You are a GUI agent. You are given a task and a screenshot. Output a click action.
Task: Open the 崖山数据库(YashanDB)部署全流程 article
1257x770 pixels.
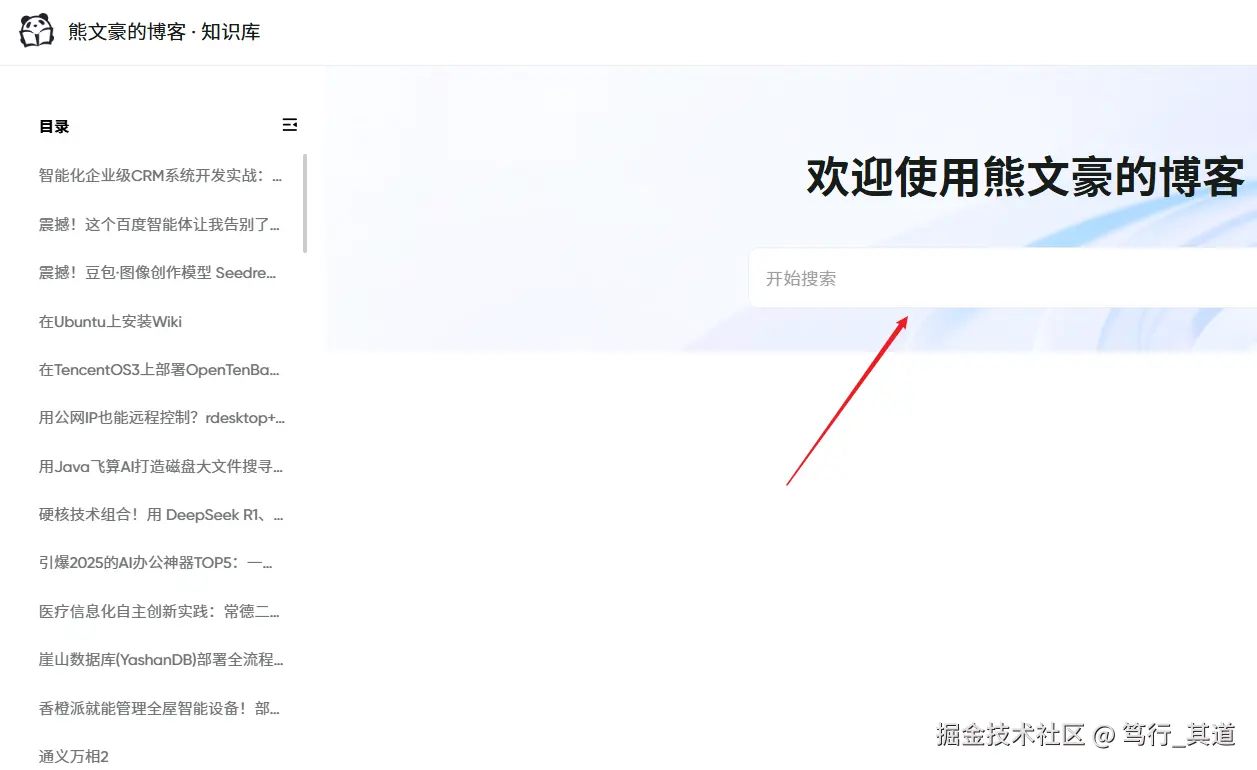(160, 660)
